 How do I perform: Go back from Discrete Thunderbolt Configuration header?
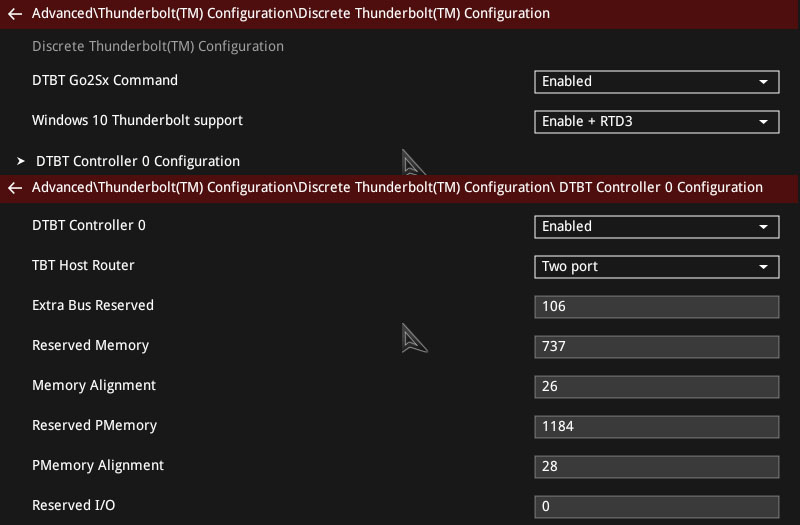pos(15,14)
